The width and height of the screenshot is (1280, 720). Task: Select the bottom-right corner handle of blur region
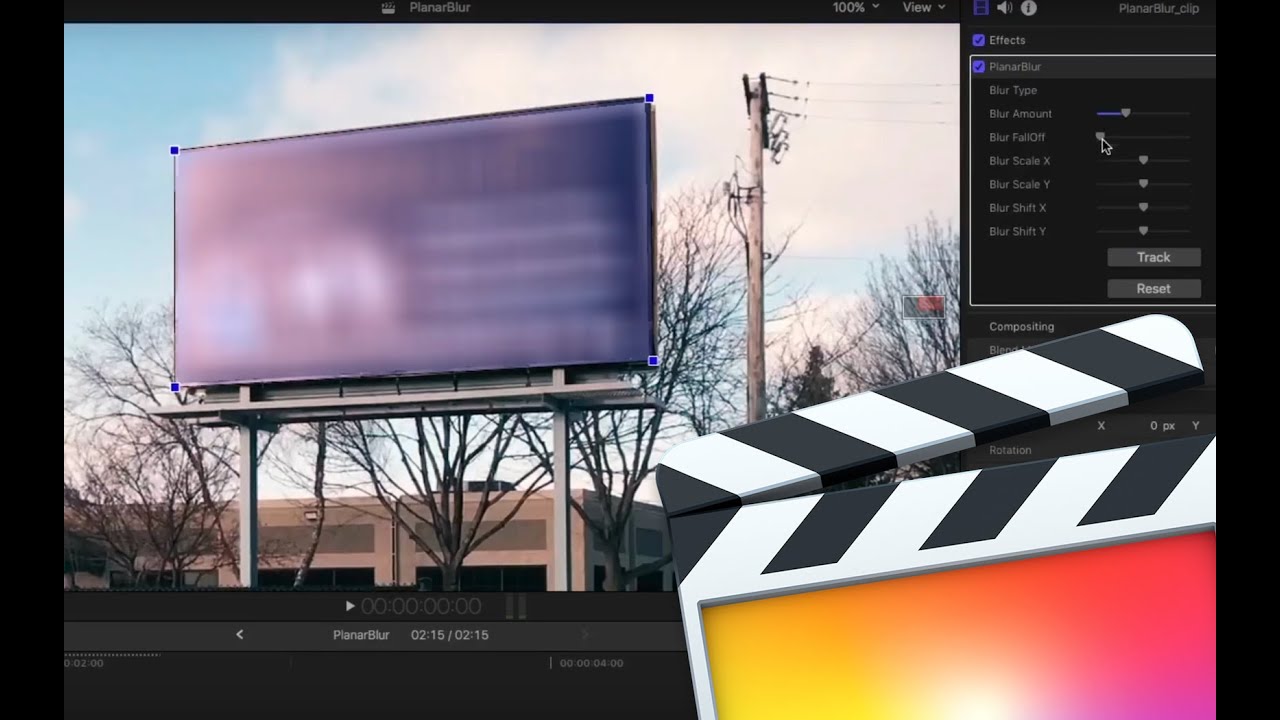click(653, 360)
